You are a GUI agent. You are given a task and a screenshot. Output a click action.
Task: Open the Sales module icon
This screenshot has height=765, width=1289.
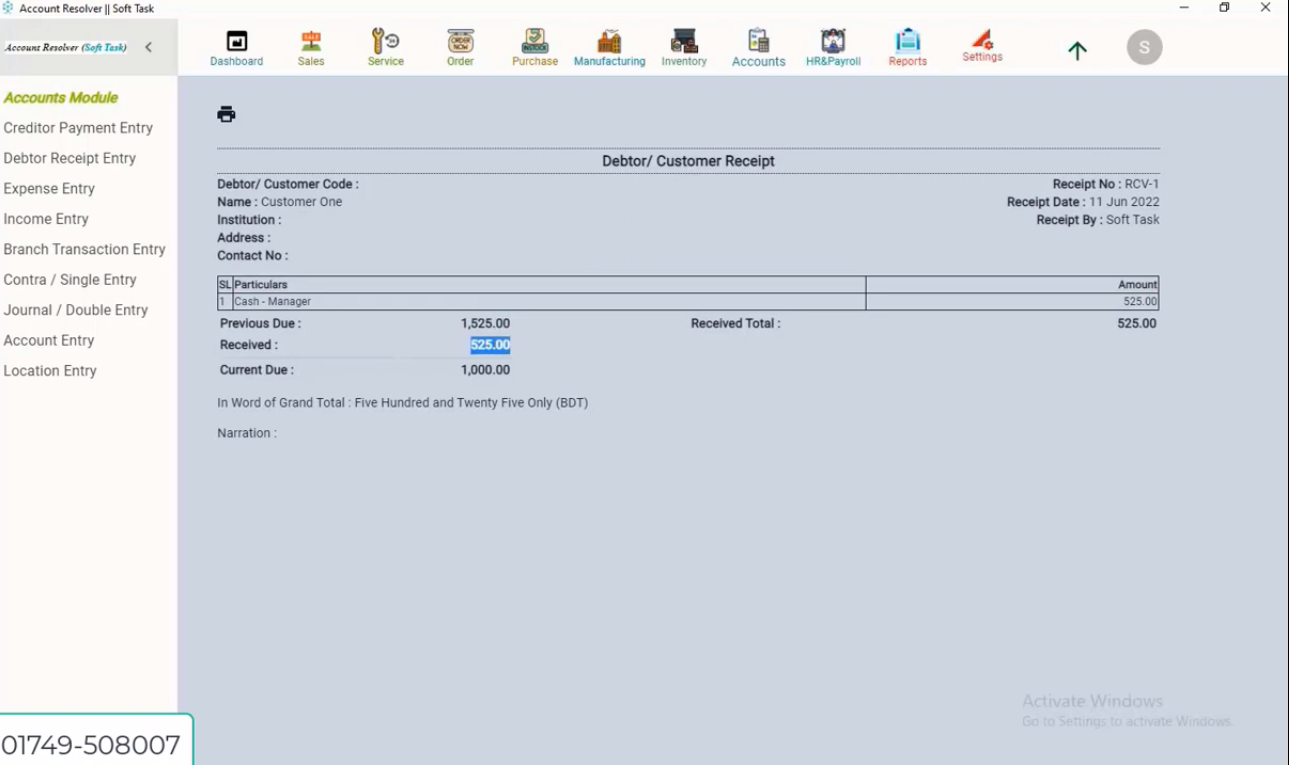(x=310, y=45)
